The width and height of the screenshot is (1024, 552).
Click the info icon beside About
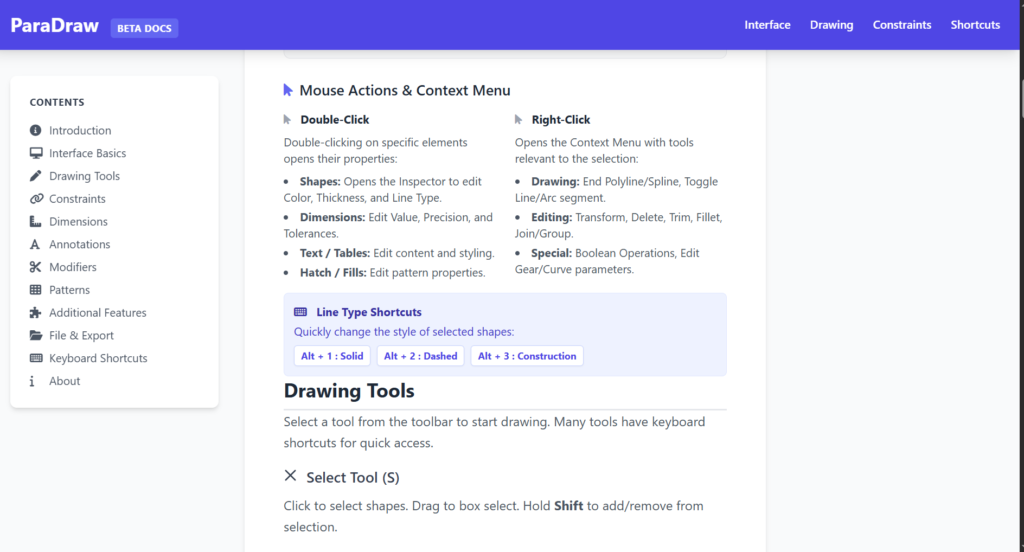click(x=32, y=381)
